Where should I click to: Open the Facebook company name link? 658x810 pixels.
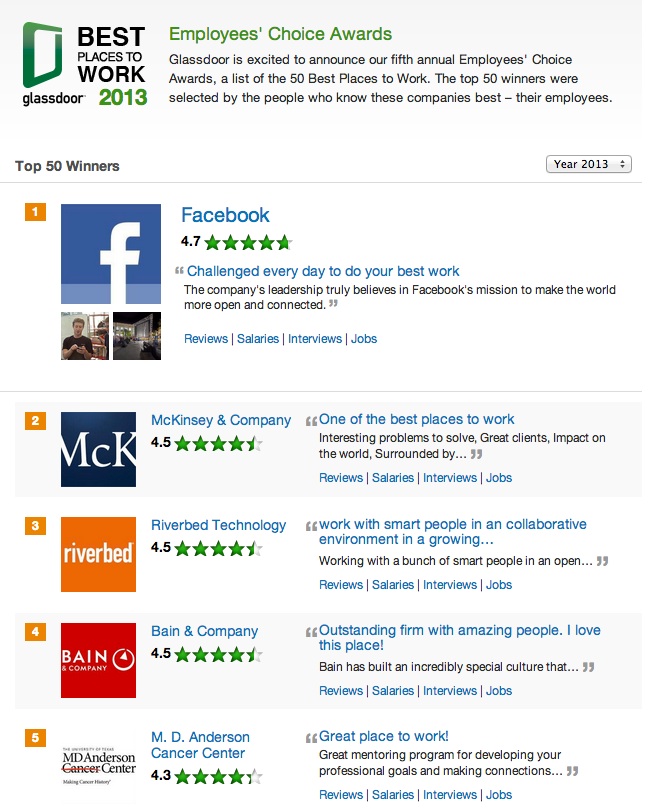[225, 215]
